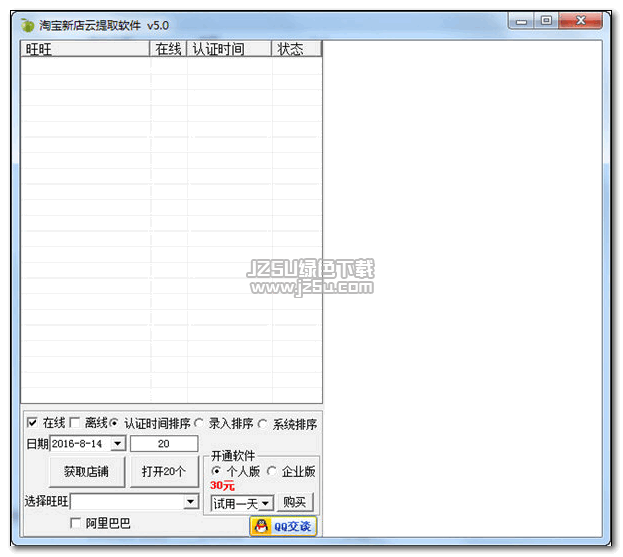The image size is (623, 557).
Task: Choose 个人版 personal edition option
Action: (216, 471)
